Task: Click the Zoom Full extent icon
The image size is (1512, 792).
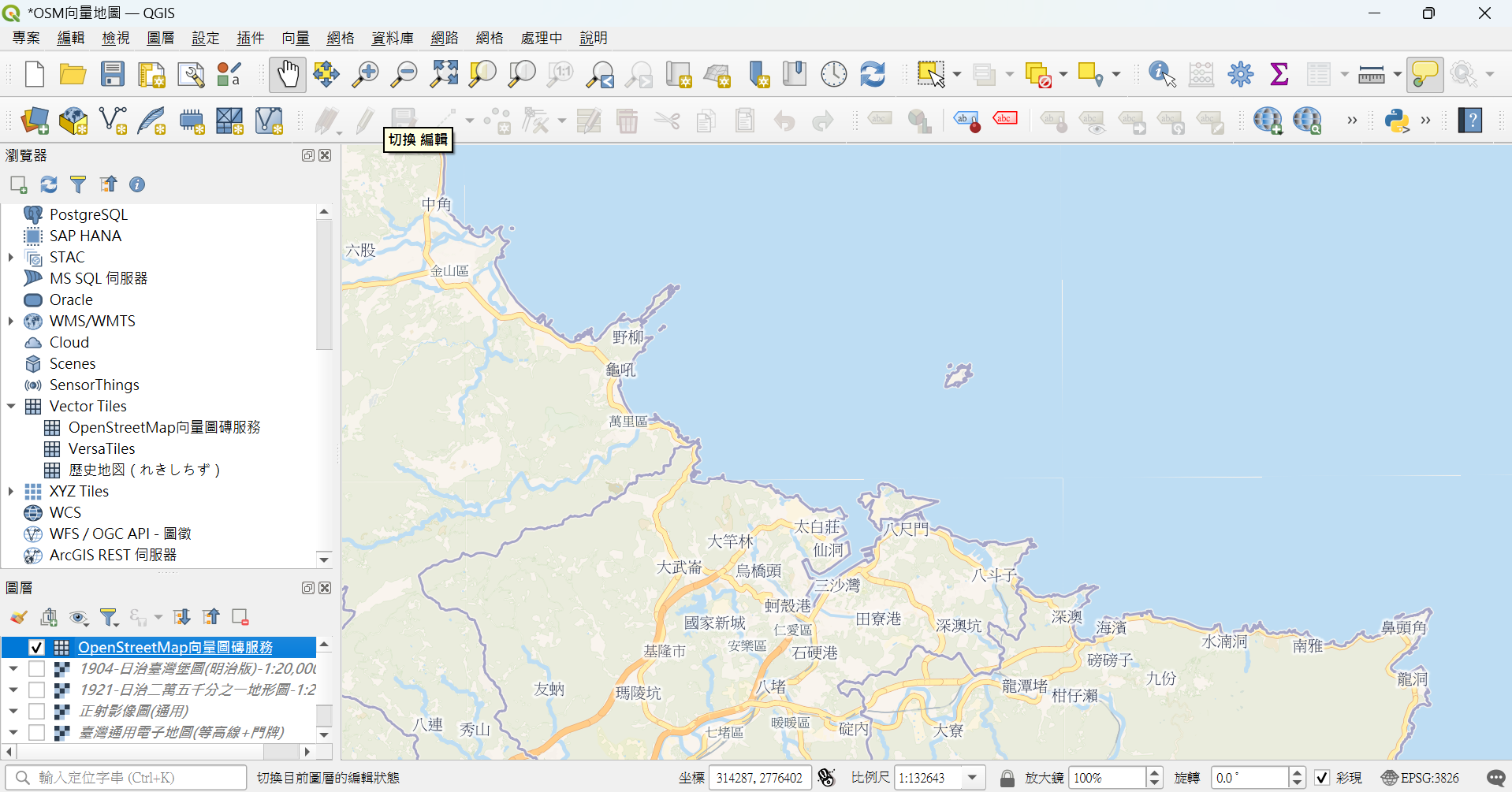Action: (x=444, y=75)
